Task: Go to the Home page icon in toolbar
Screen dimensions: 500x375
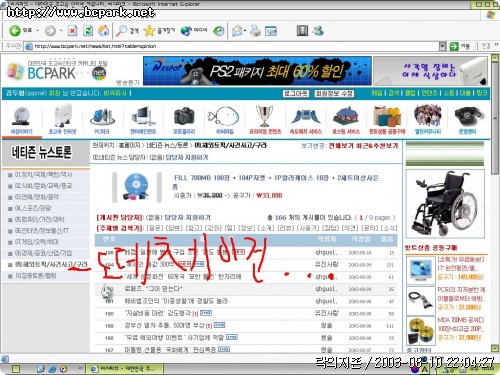Action: (103, 31)
